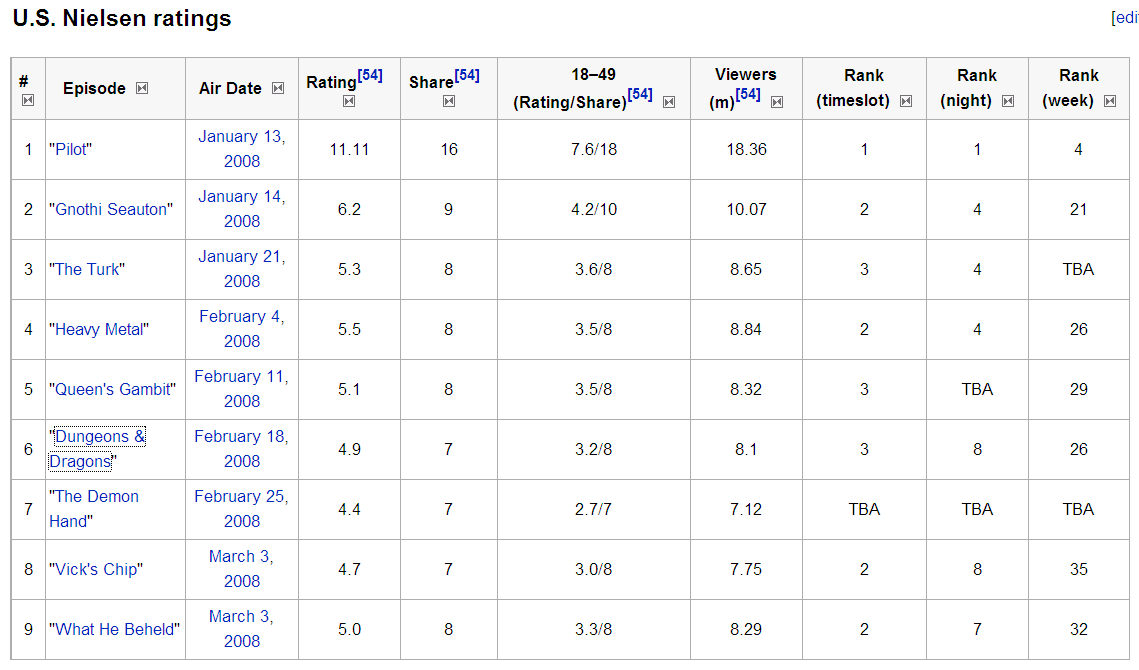The width and height of the screenshot is (1139, 670).
Task: Select the U.S. Nielsen ratings heading
Action: [122, 18]
